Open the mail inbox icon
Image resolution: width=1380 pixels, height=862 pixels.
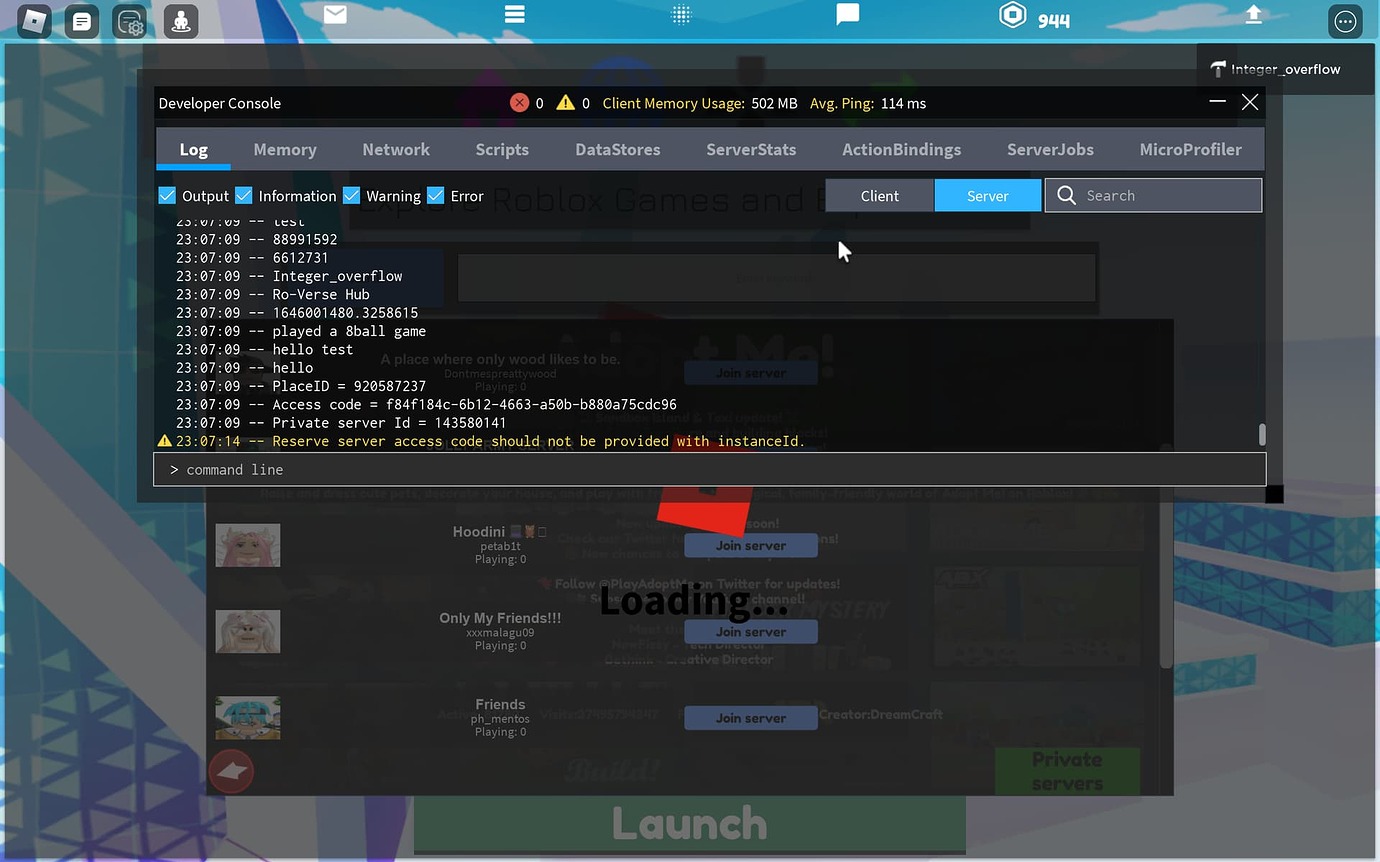point(334,14)
